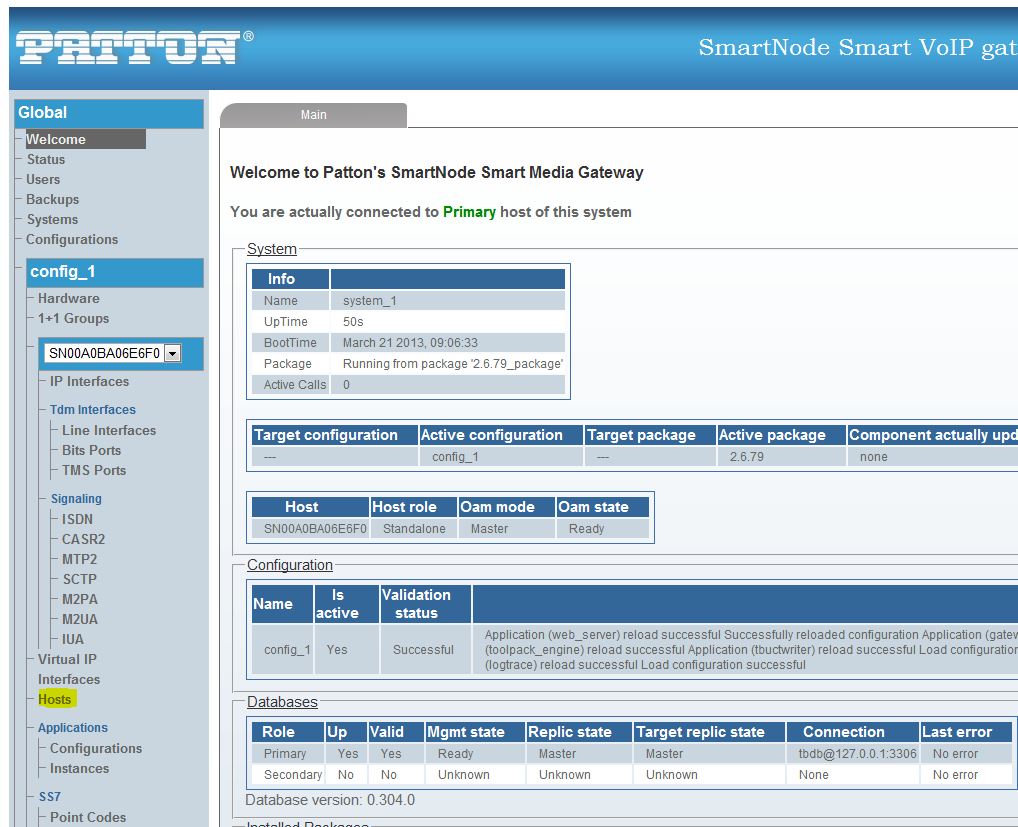Click the green Primary host word
Viewport: 1018px width, 827px height.
469,212
